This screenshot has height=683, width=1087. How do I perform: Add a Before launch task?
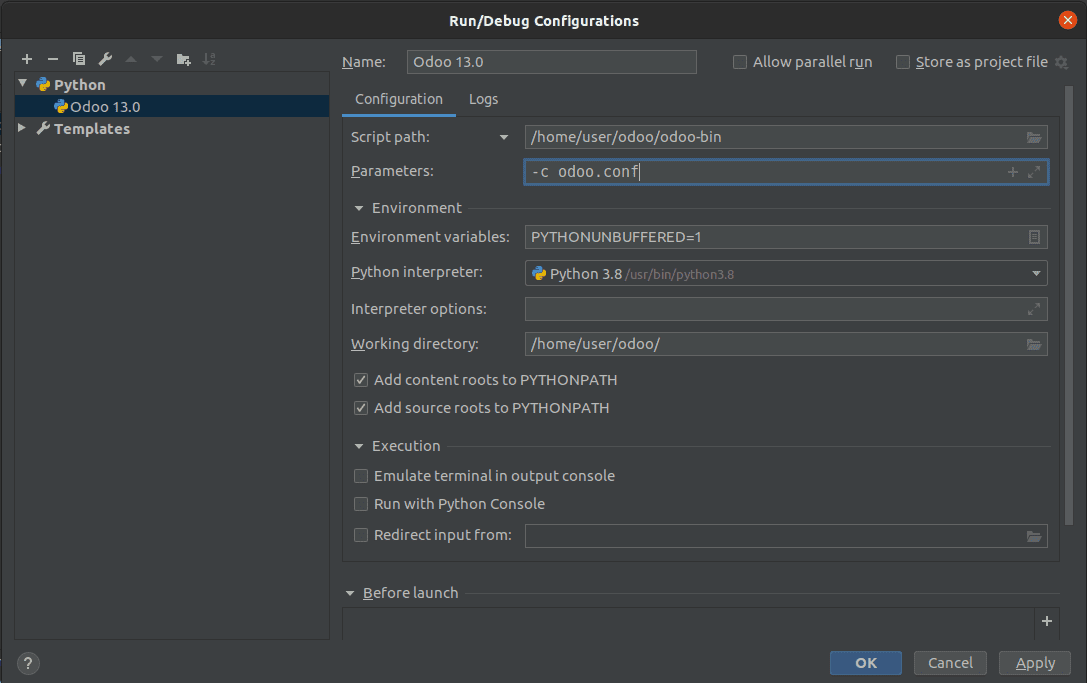pos(1047,621)
